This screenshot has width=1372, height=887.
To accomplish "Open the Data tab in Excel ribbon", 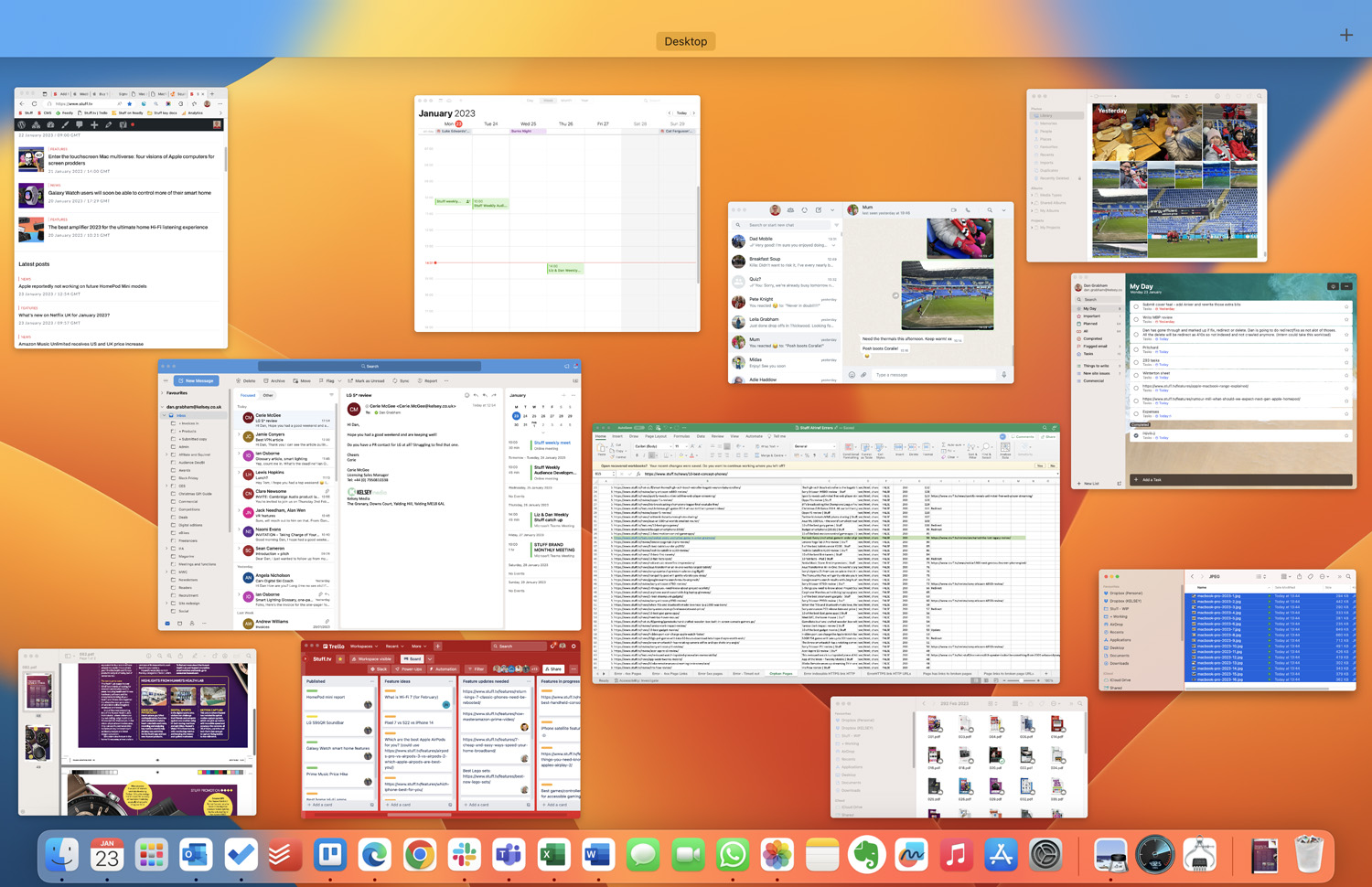I will coord(701,436).
